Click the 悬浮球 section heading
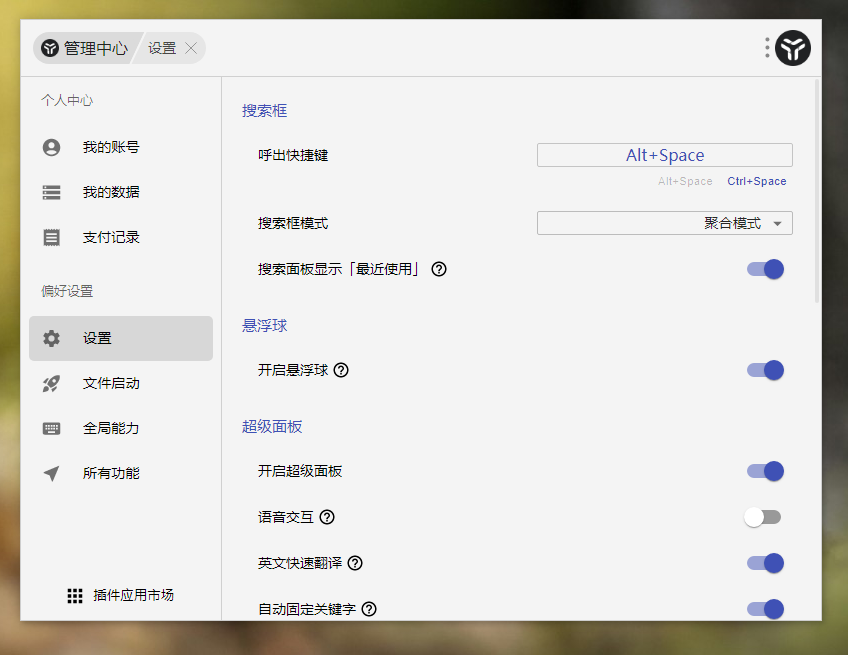Screen dimensions: 848x655 coord(264,326)
